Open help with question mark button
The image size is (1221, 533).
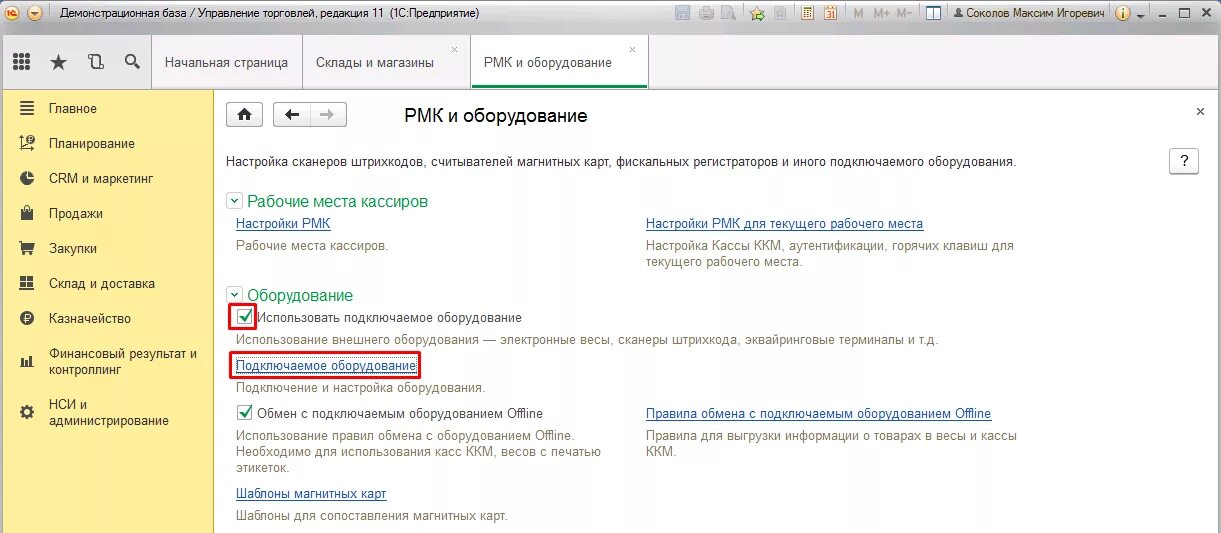1184,162
